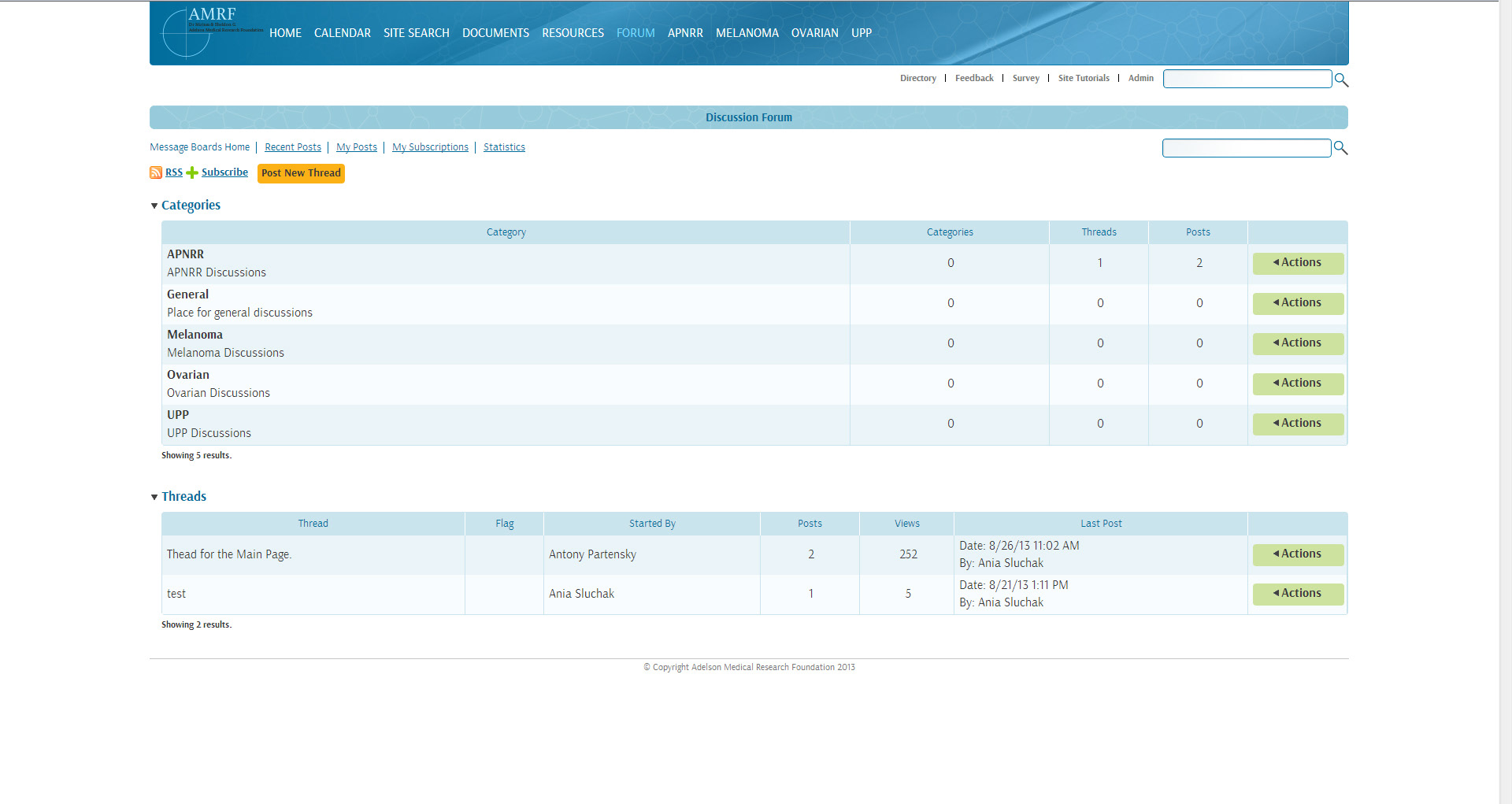The height and width of the screenshot is (804, 1512).
Task: Select FORUM in the navigation bar
Action: pyautogui.click(x=636, y=33)
